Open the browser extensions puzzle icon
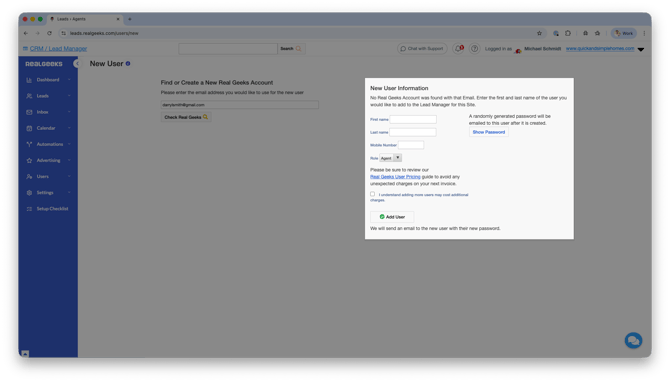 [x=568, y=33]
